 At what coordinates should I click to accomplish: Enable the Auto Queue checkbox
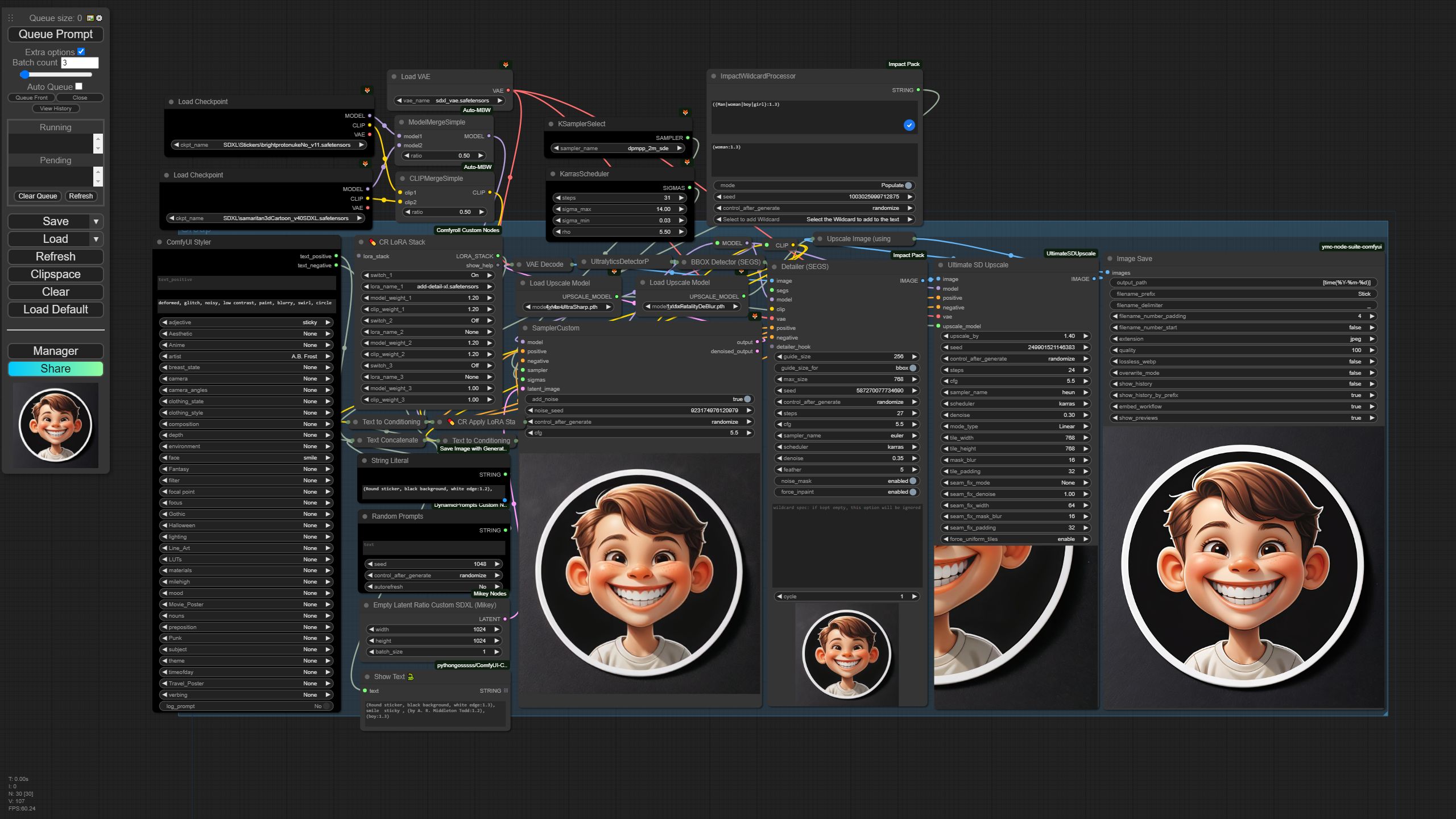point(78,86)
